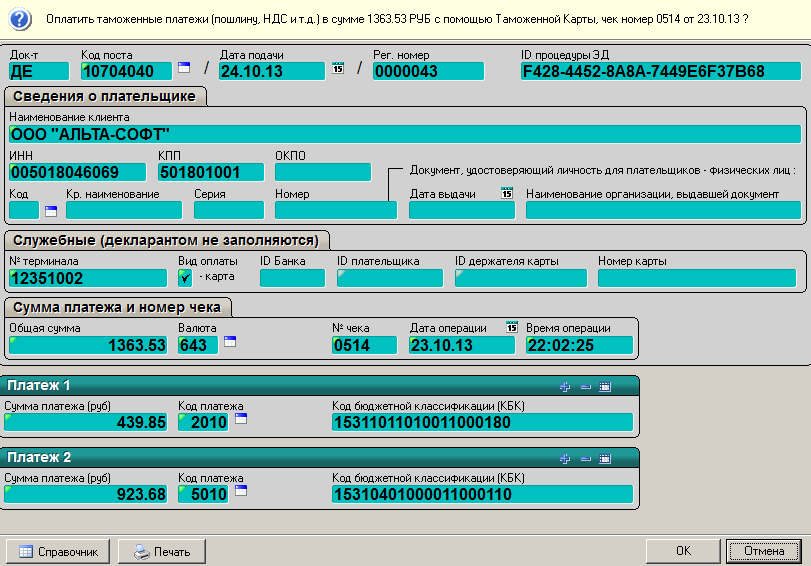This screenshot has height=566, width=811.
Task: Click the Справочник button
Action: 58,551
